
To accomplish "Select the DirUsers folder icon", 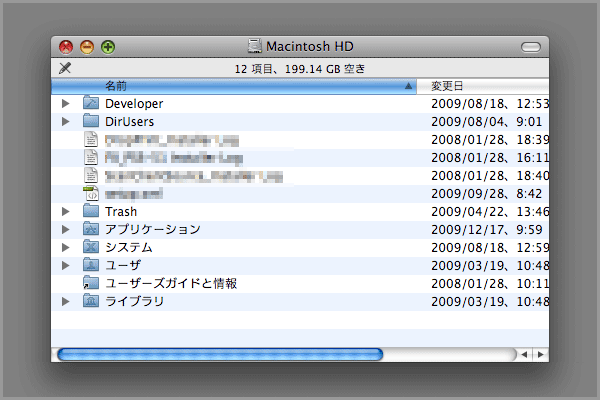I will (91, 121).
